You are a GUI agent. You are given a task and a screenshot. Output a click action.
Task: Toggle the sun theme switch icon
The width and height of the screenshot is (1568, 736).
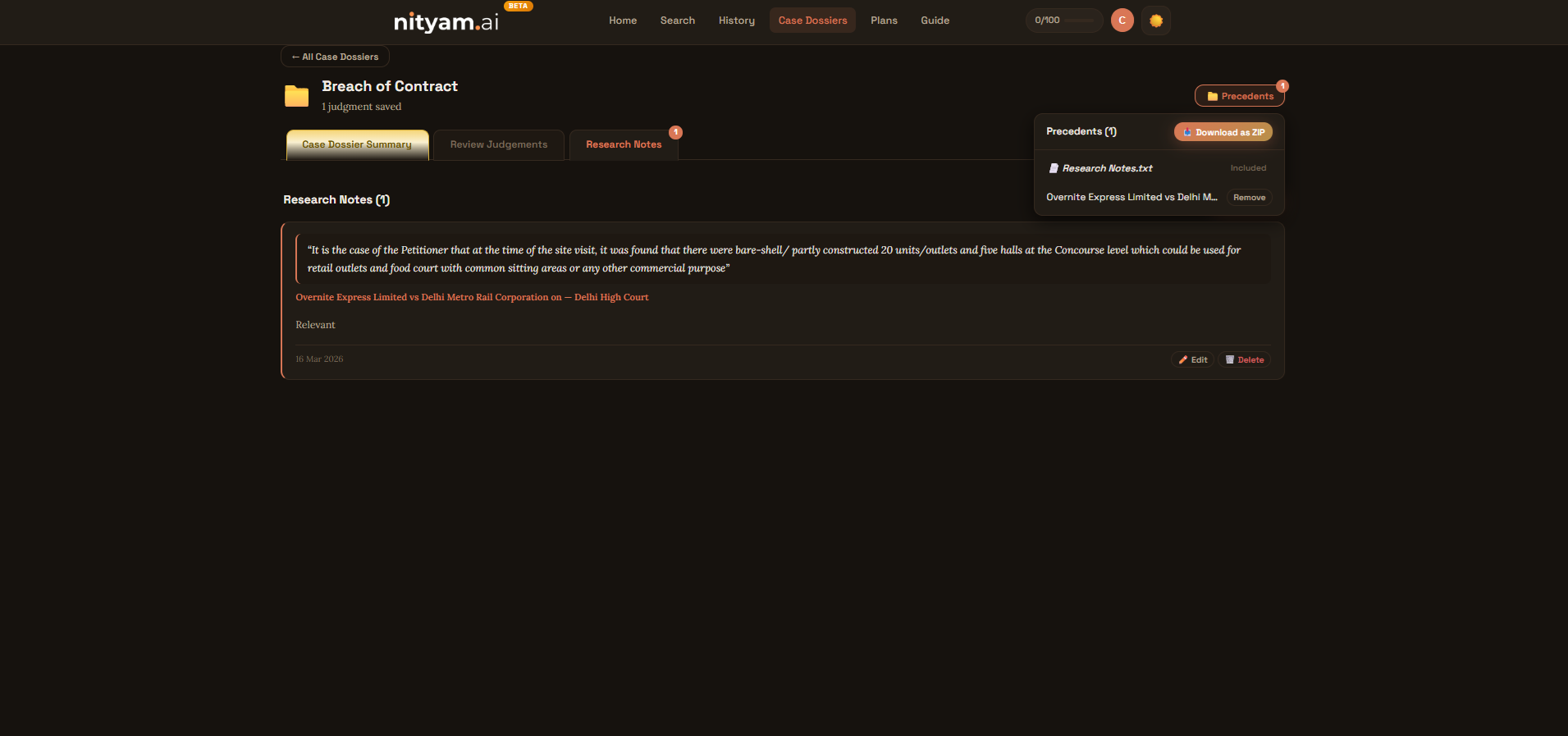[x=1155, y=21]
